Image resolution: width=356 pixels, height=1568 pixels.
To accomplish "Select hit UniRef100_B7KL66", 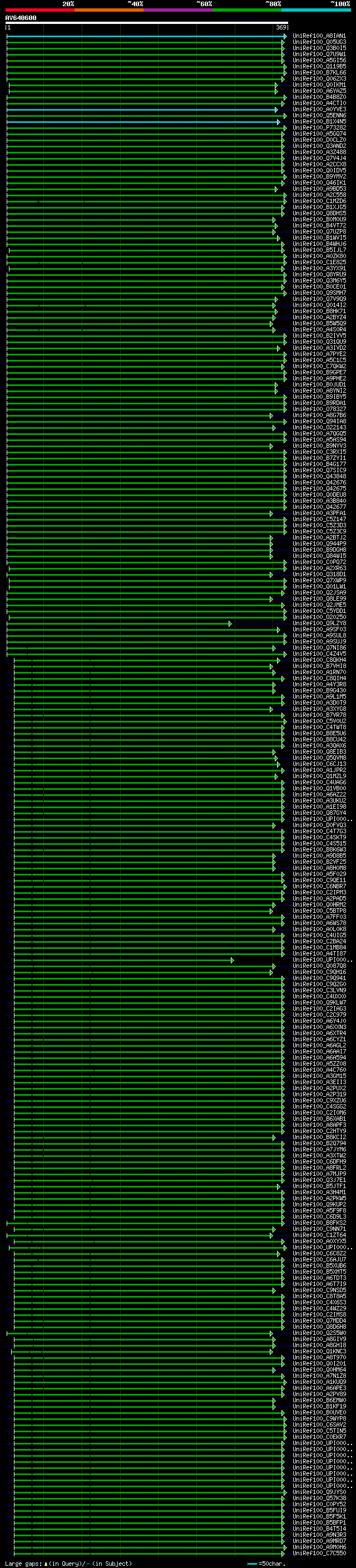I will [319, 72].
